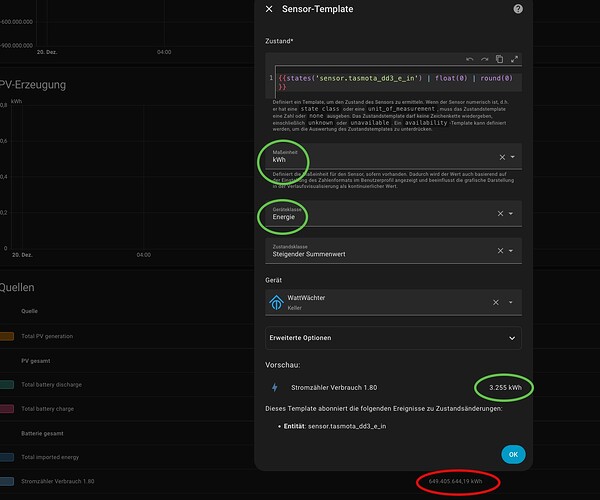Expand the code editor to fullscreen
The height and width of the screenshot is (500, 600).
(514, 59)
